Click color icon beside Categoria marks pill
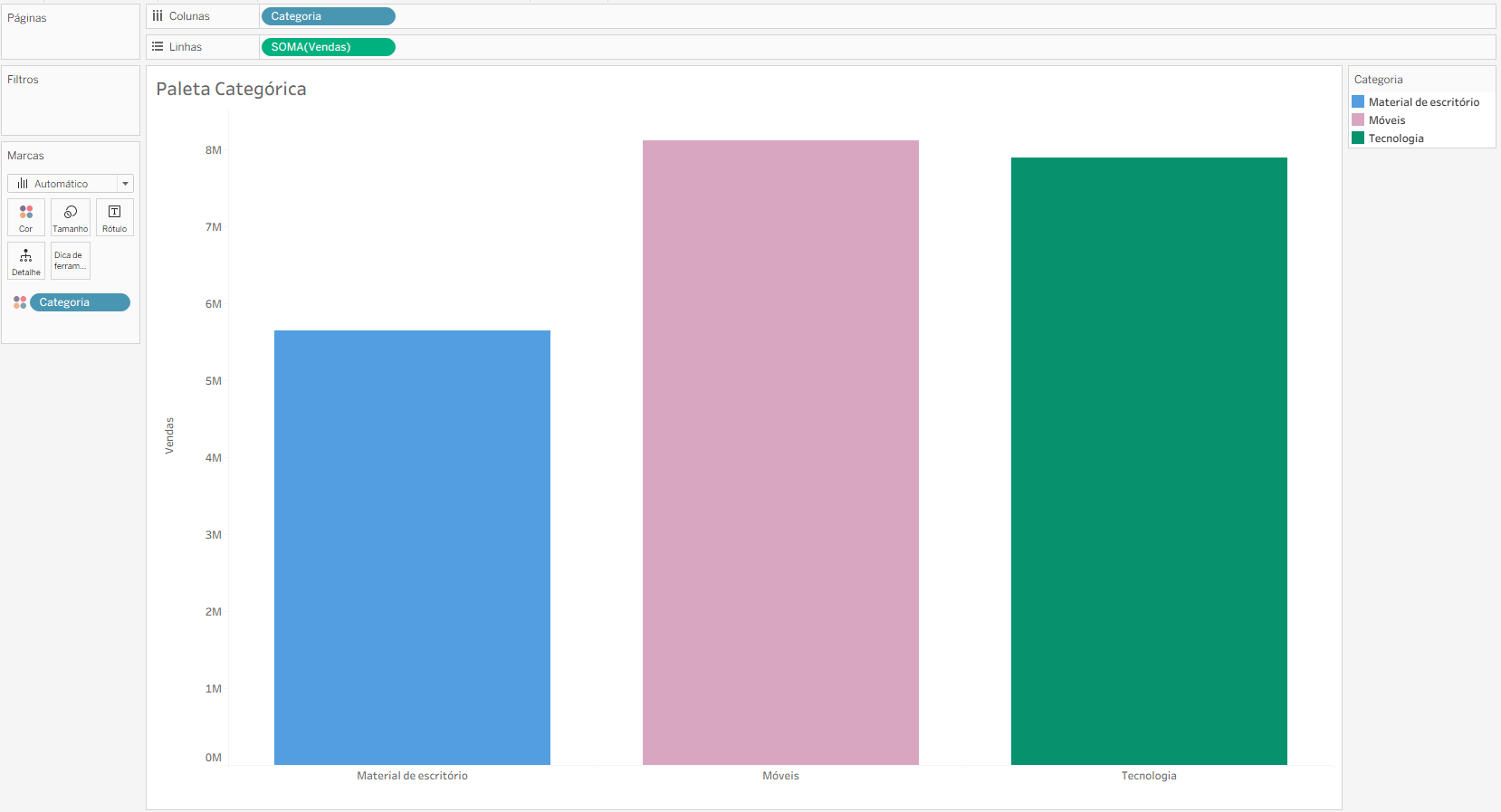 [x=20, y=302]
